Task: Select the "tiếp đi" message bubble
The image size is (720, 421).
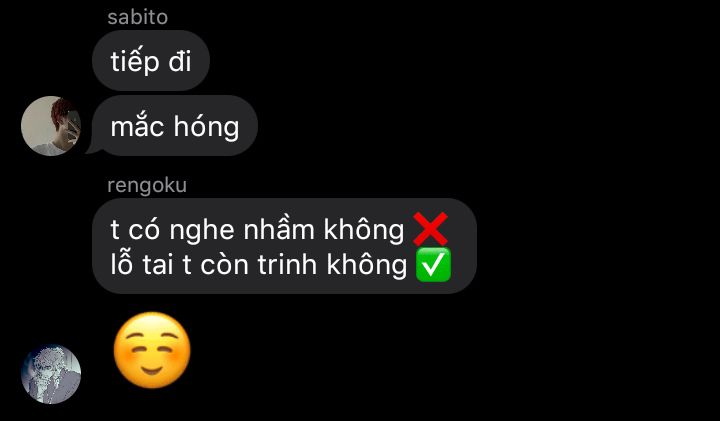Action: (151, 61)
